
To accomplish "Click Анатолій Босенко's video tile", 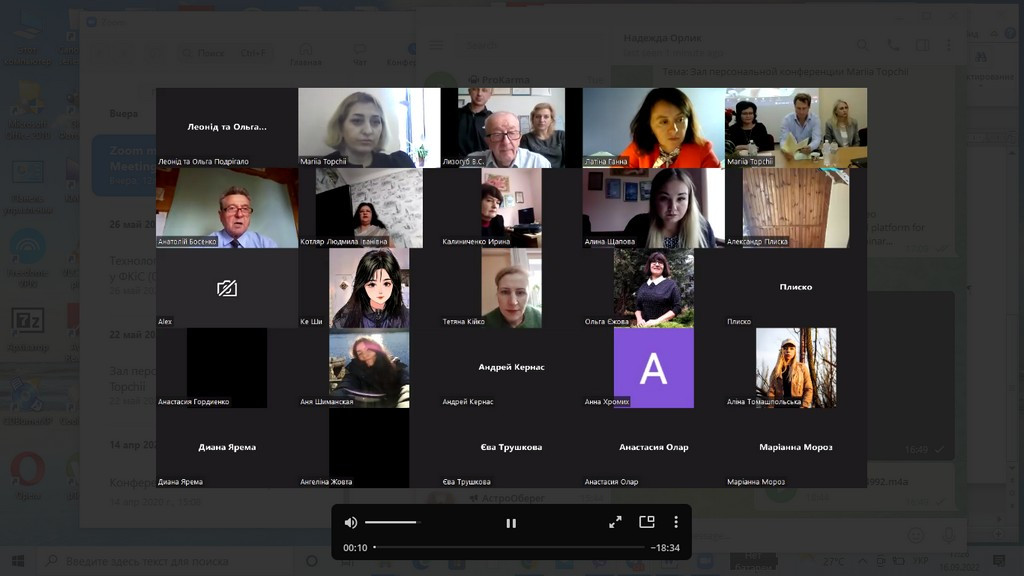I will (227, 207).
